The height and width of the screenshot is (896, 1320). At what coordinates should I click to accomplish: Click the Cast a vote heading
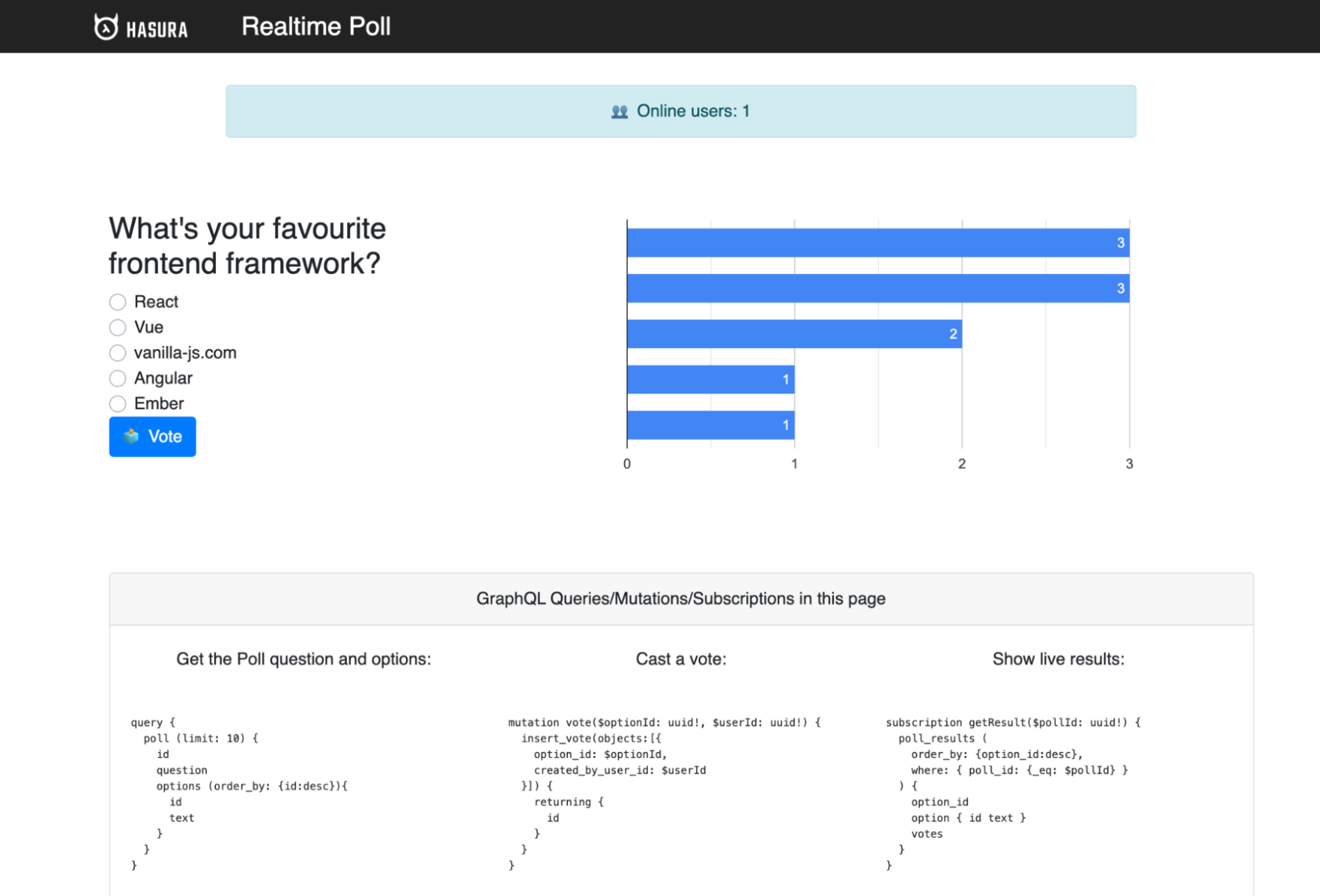681,659
